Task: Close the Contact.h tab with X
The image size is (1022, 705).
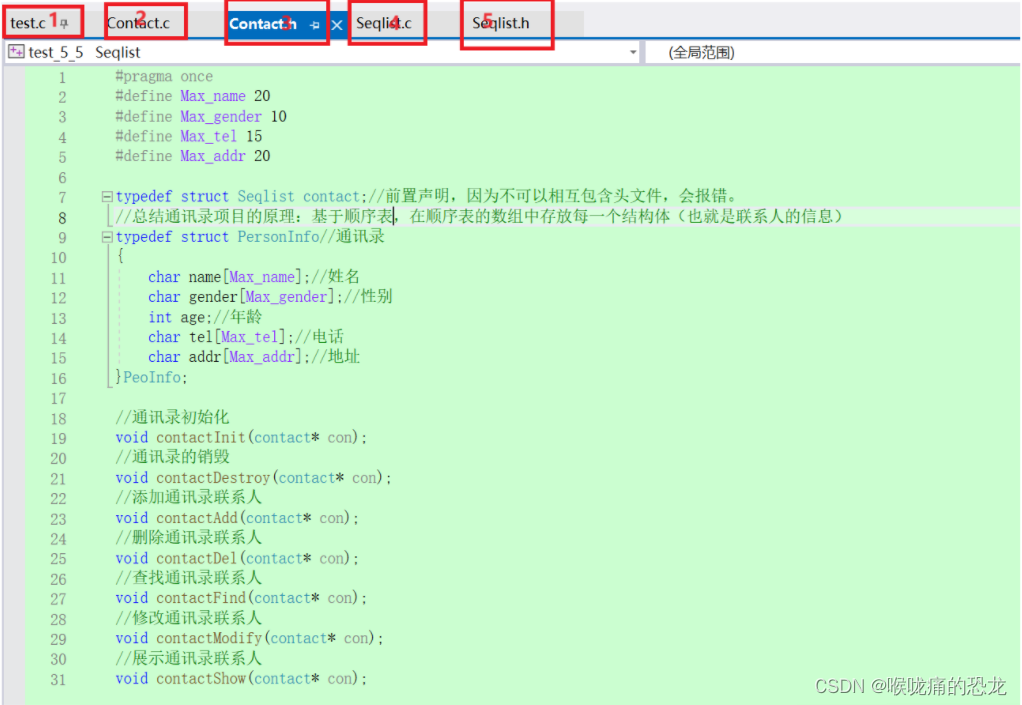Action: pyautogui.click(x=337, y=25)
